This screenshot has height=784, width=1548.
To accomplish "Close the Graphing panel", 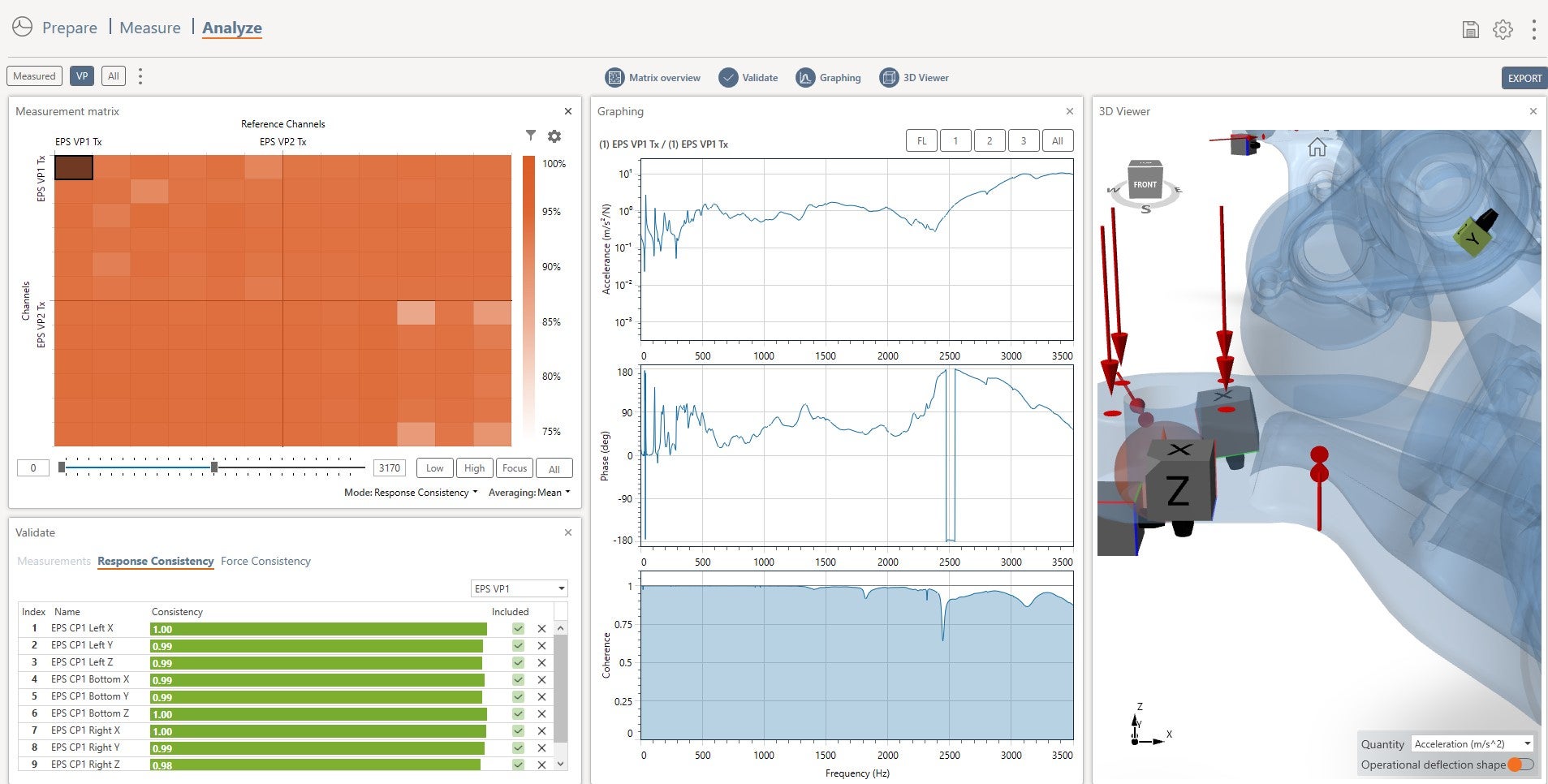I will pyautogui.click(x=1069, y=111).
